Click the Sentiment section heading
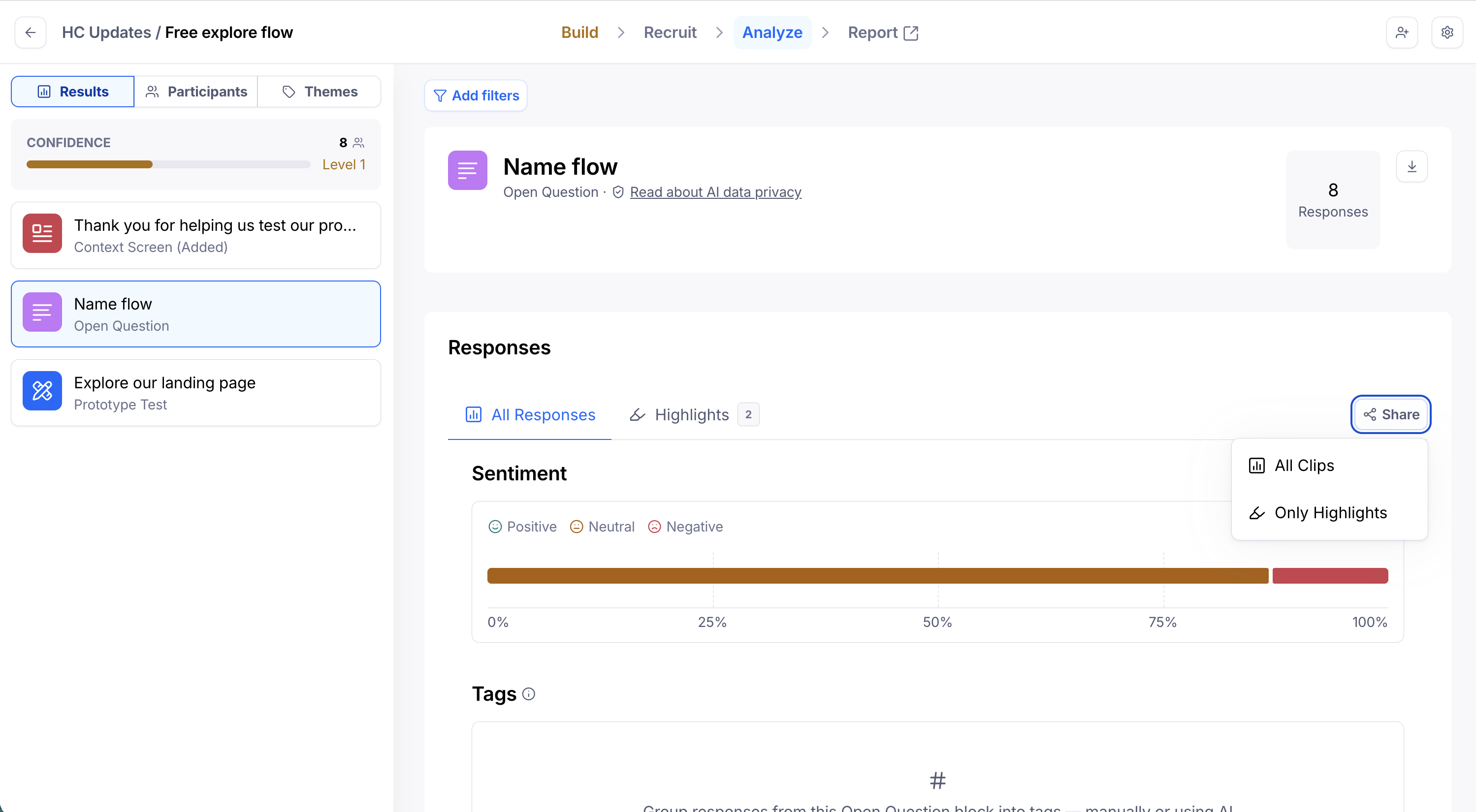Screen dimensions: 1476x812 (x=519, y=473)
